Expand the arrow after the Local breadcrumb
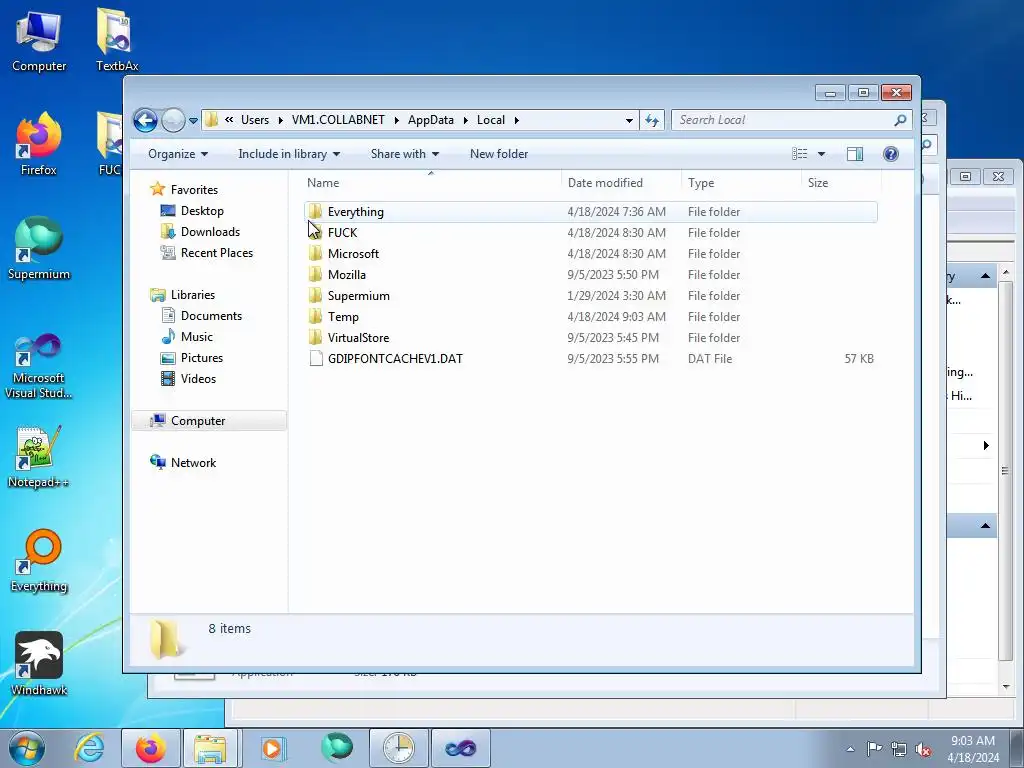This screenshot has width=1024, height=768. pyautogui.click(x=517, y=120)
